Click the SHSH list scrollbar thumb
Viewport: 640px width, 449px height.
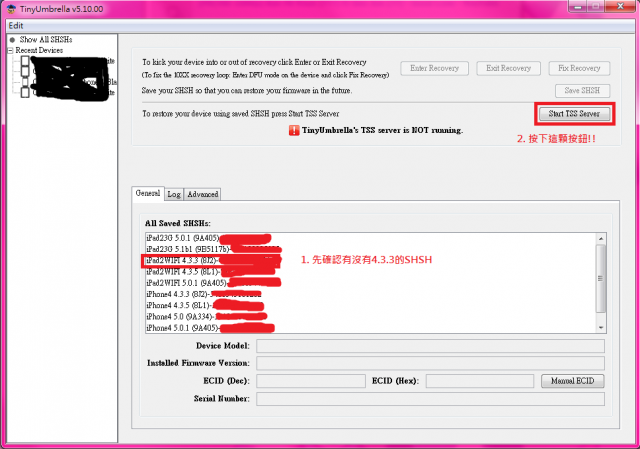coord(601,278)
